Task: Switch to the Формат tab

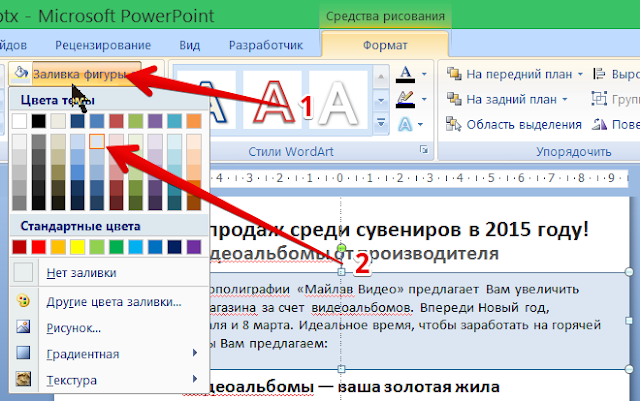Action: (x=385, y=45)
